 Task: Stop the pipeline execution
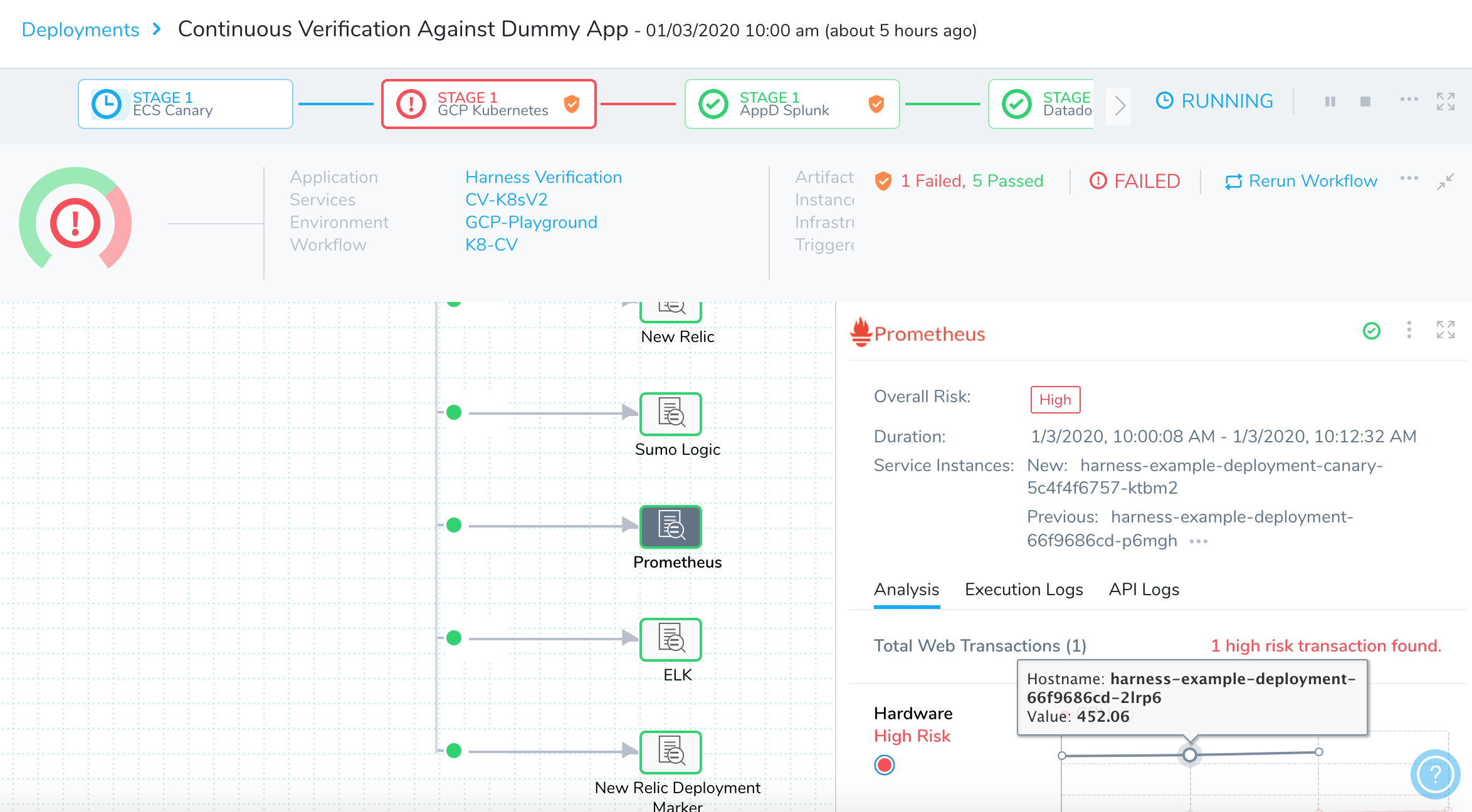tap(1365, 101)
